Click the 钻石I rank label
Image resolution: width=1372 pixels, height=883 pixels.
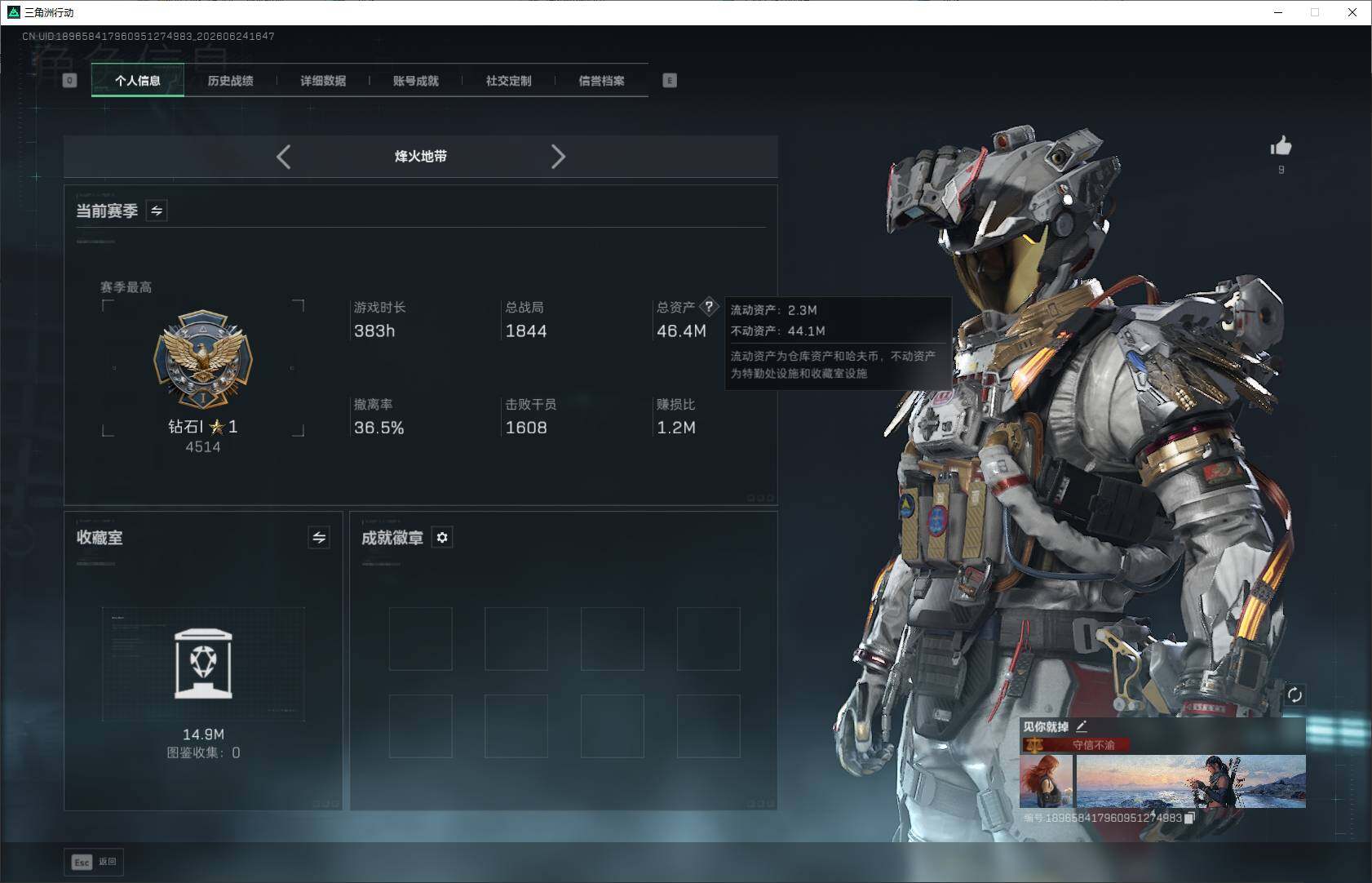click(203, 426)
